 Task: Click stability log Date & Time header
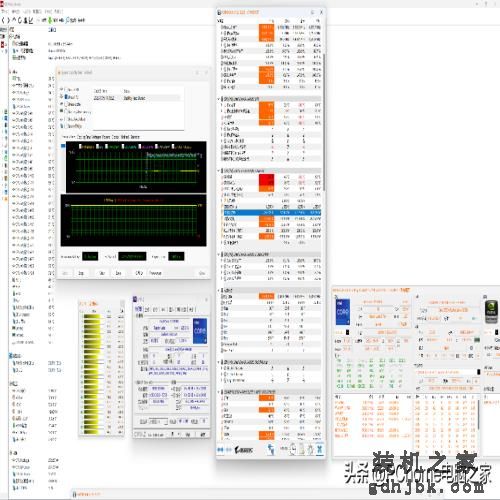pyautogui.click(x=101, y=91)
